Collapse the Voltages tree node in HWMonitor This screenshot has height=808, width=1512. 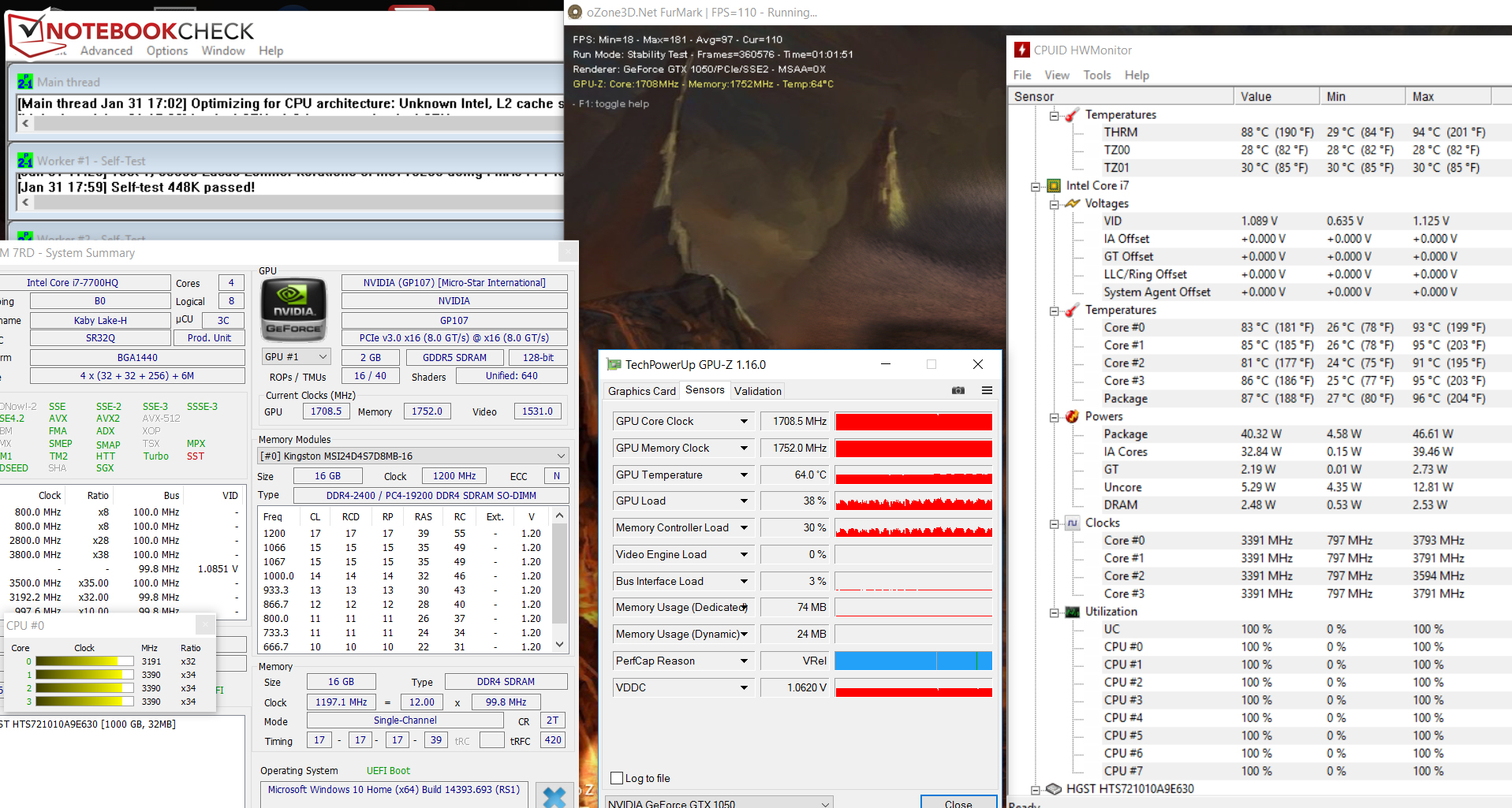point(1054,204)
